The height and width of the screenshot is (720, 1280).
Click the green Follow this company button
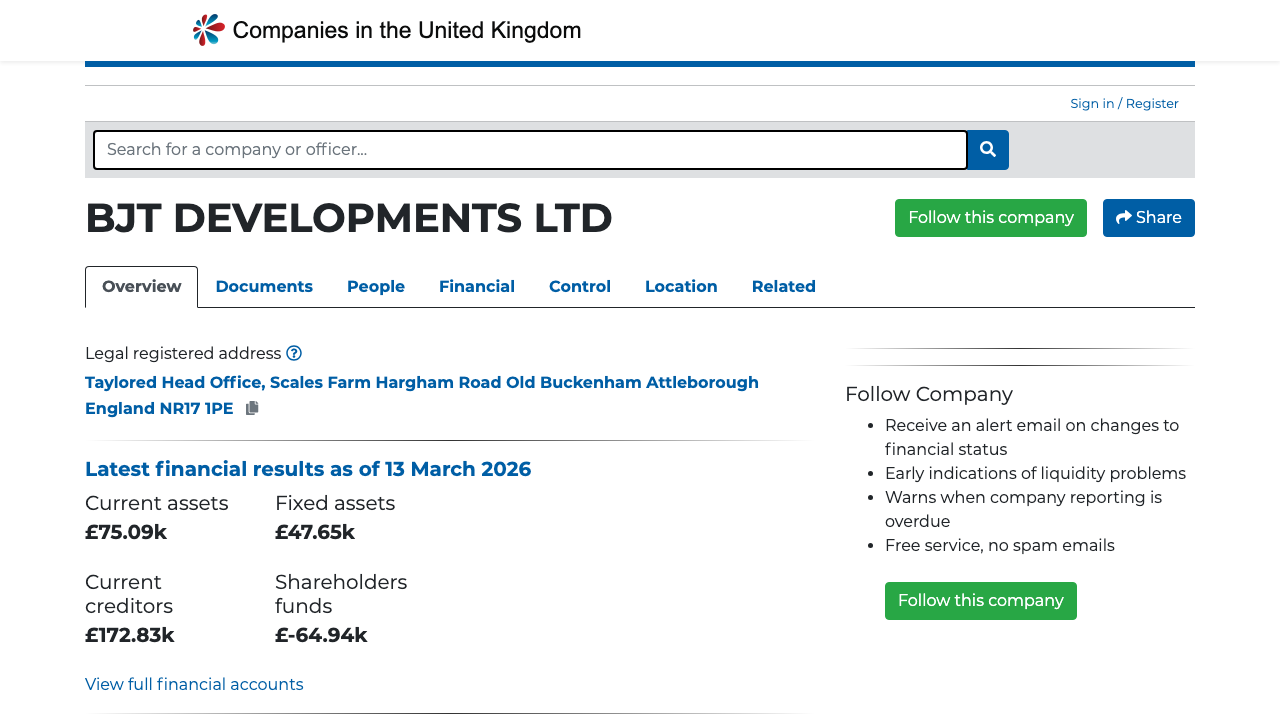(x=990, y=217)
